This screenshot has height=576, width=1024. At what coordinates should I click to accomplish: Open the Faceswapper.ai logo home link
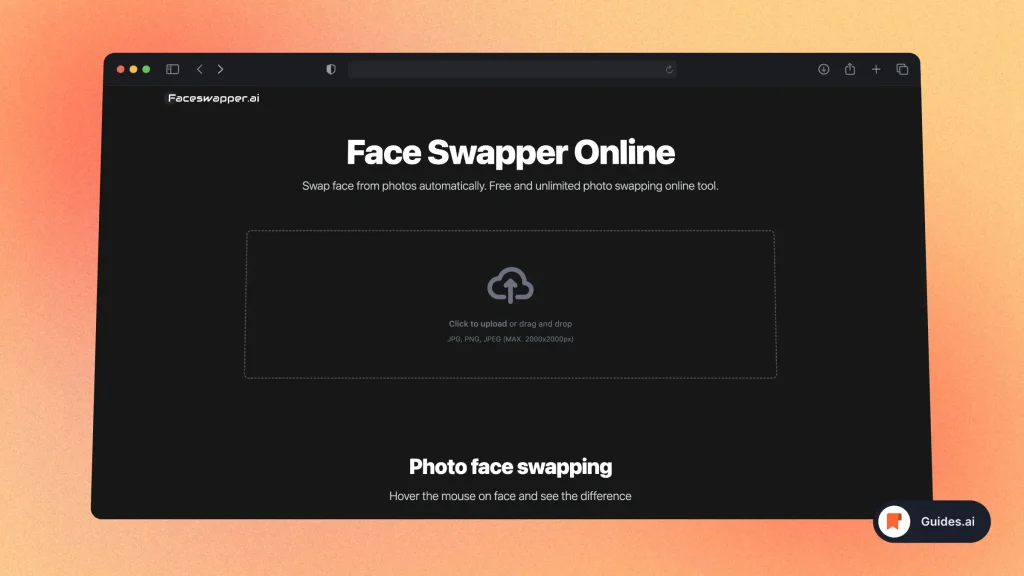213,98
